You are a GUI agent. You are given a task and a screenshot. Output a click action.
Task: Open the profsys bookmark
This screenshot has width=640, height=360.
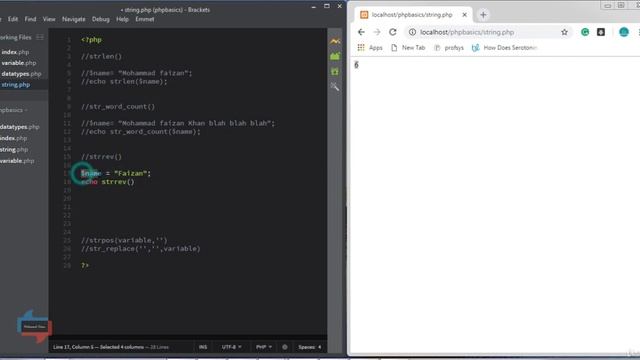point(449,48)
